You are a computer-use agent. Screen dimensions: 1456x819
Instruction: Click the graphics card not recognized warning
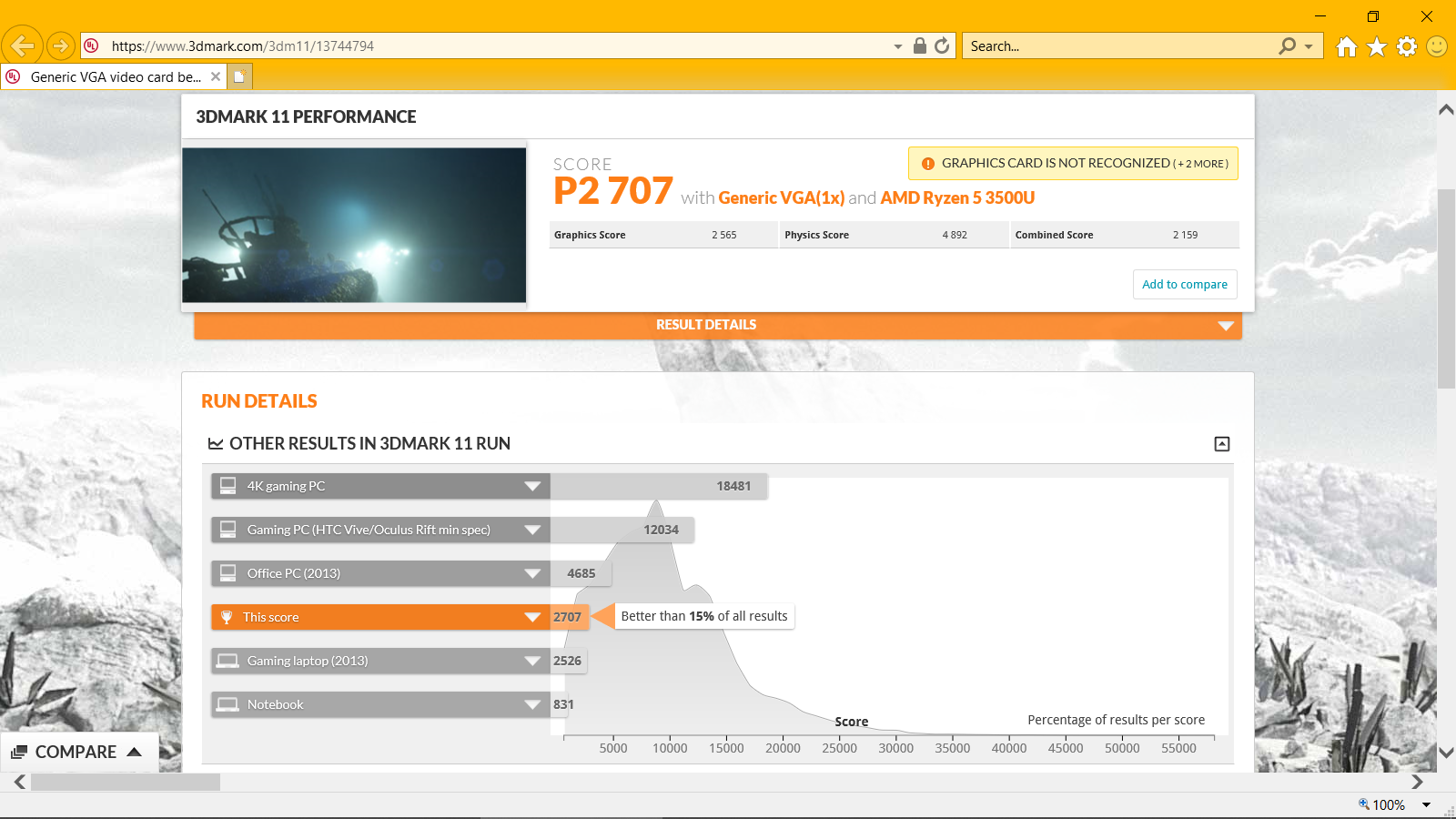(x=1074, y=164)
